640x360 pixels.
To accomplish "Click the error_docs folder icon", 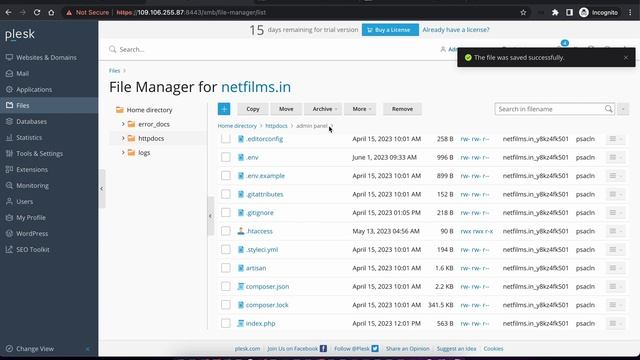I will [x=131, y=124].
